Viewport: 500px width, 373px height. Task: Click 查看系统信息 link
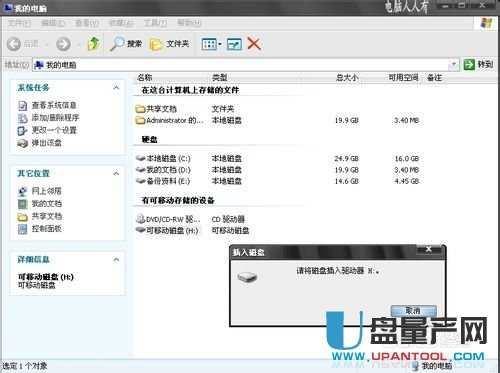coord(54,105)
